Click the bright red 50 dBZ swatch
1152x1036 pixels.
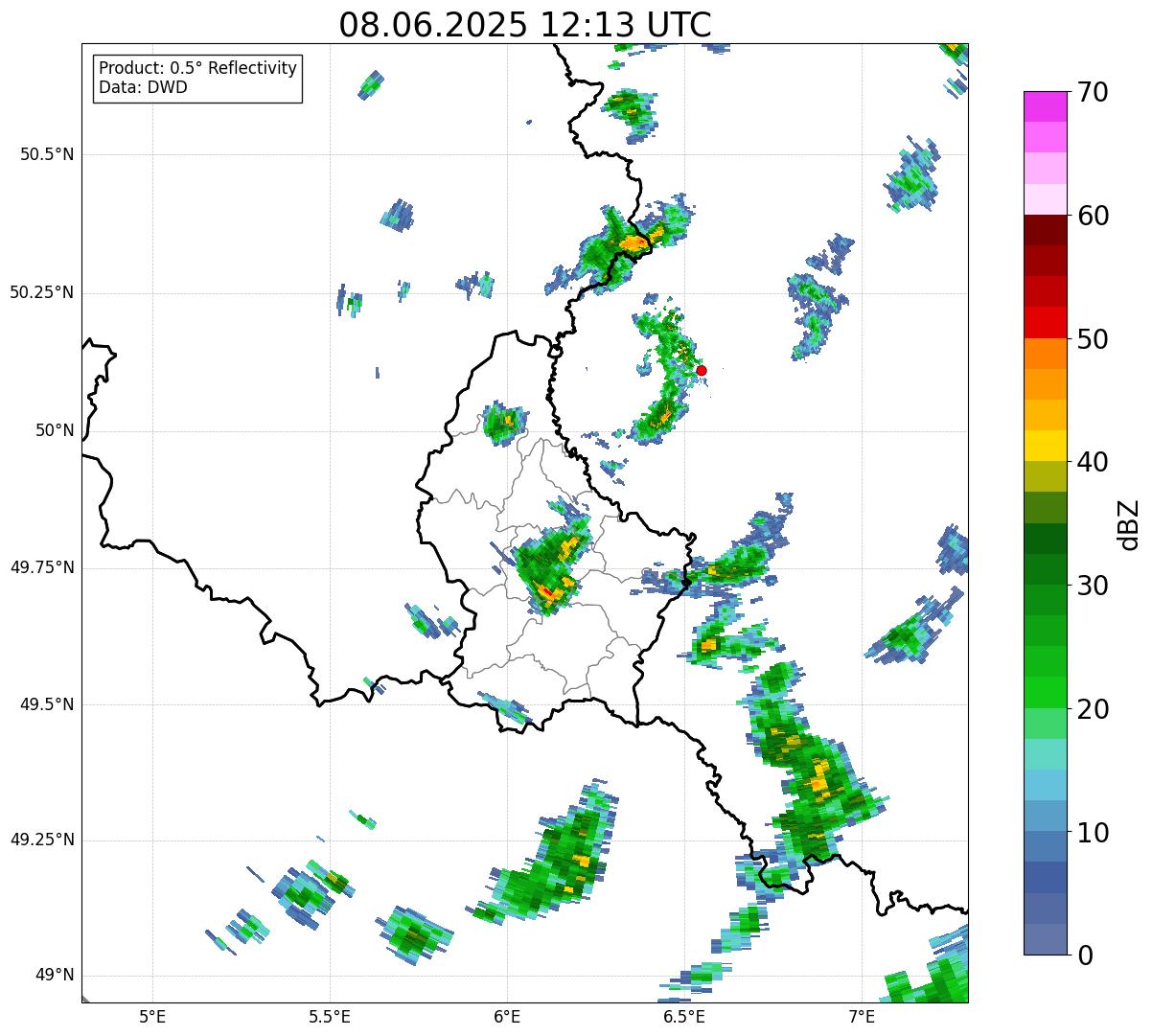point(1046,323)
